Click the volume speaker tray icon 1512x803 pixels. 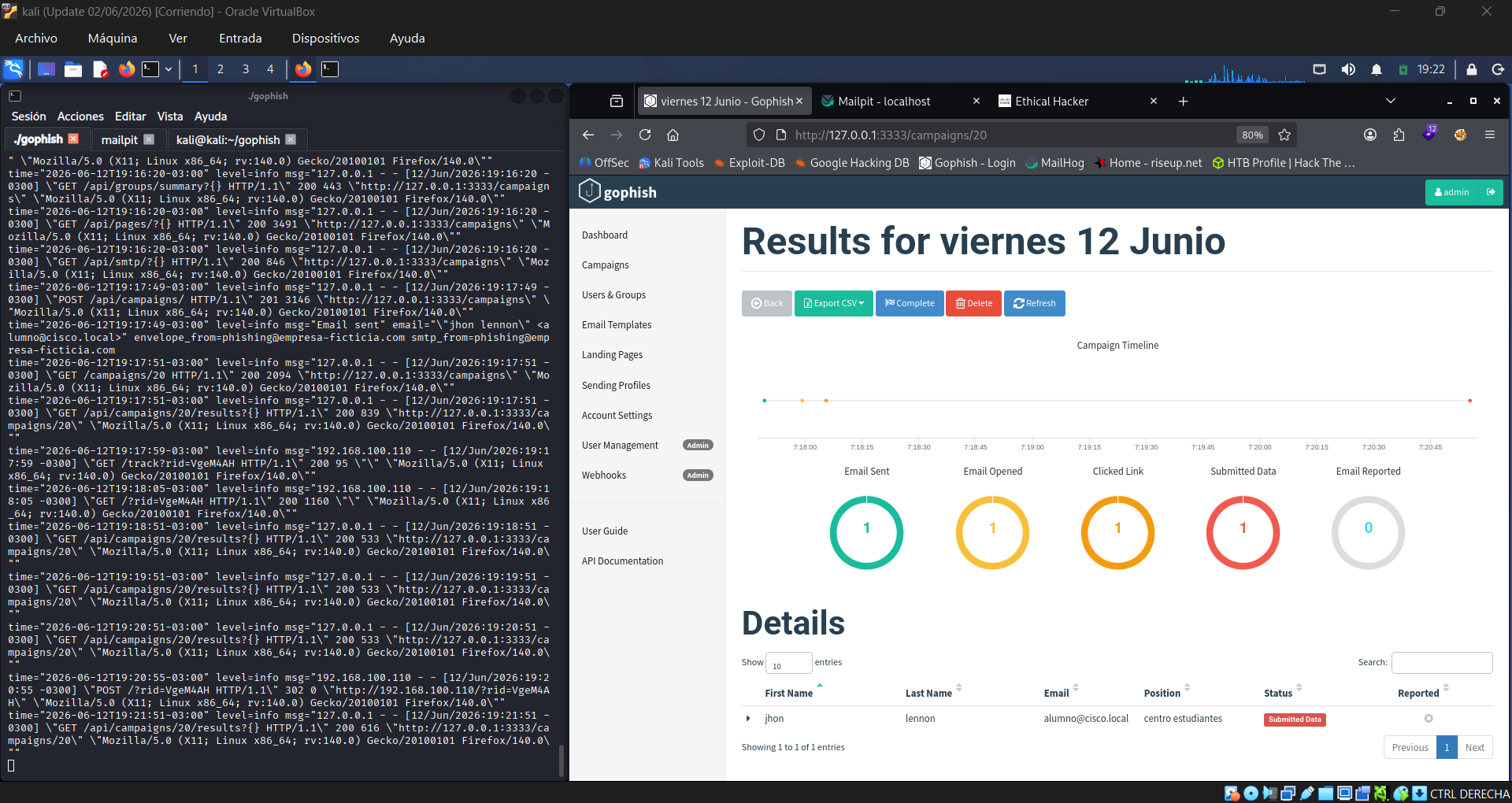[1348, 69]
